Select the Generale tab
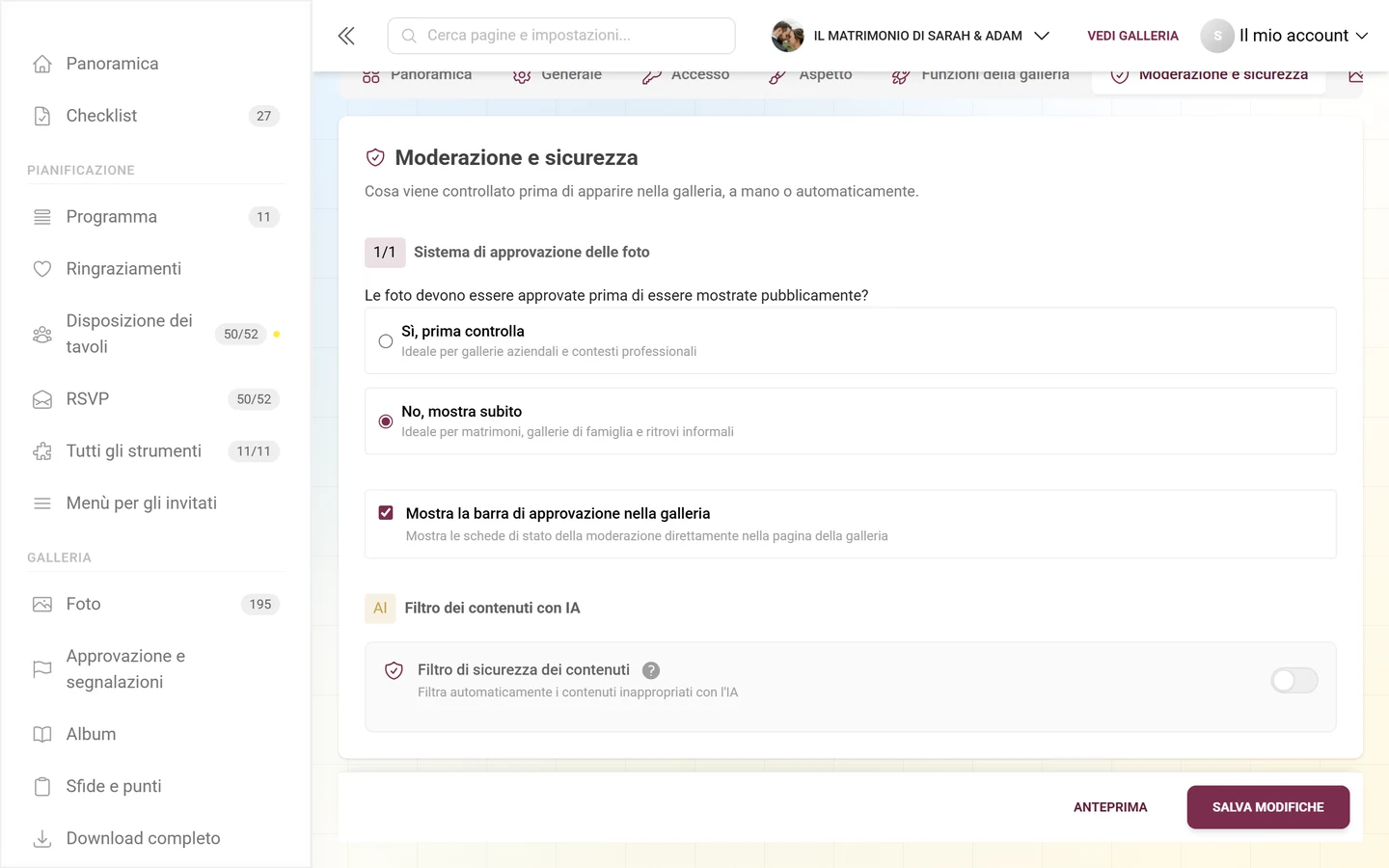The height and width of the screenshot is (868, 1389). [558, 74]
